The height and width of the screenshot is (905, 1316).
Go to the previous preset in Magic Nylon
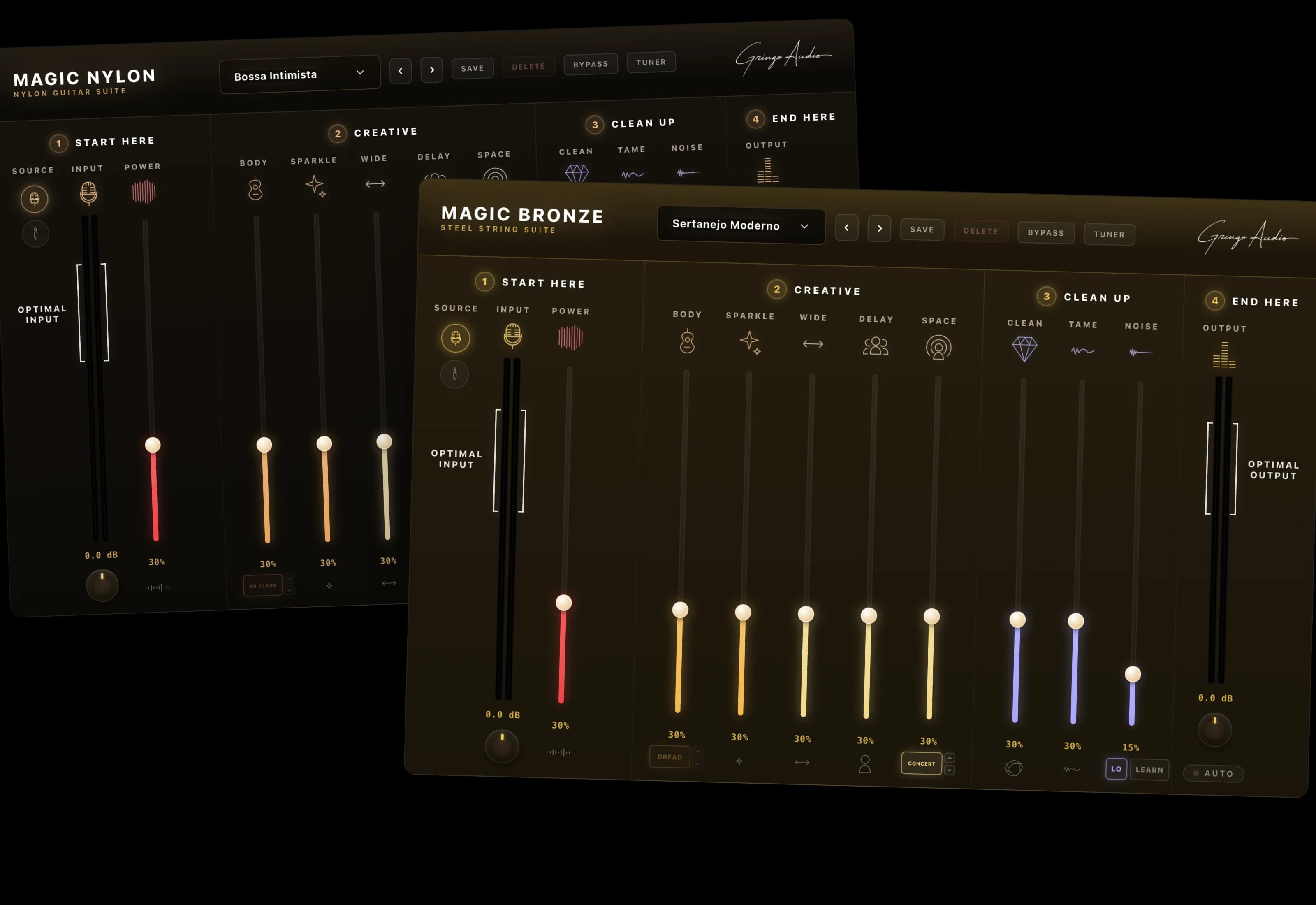pyautogui.click(x=401, y=71)
